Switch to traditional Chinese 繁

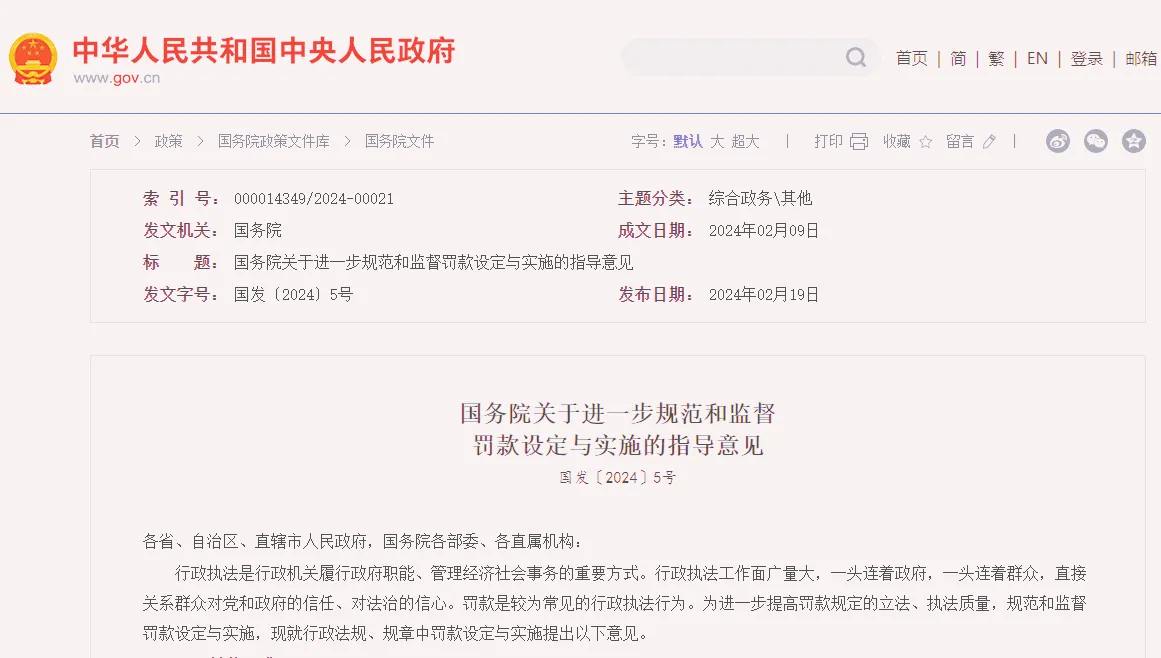[996, 58]
